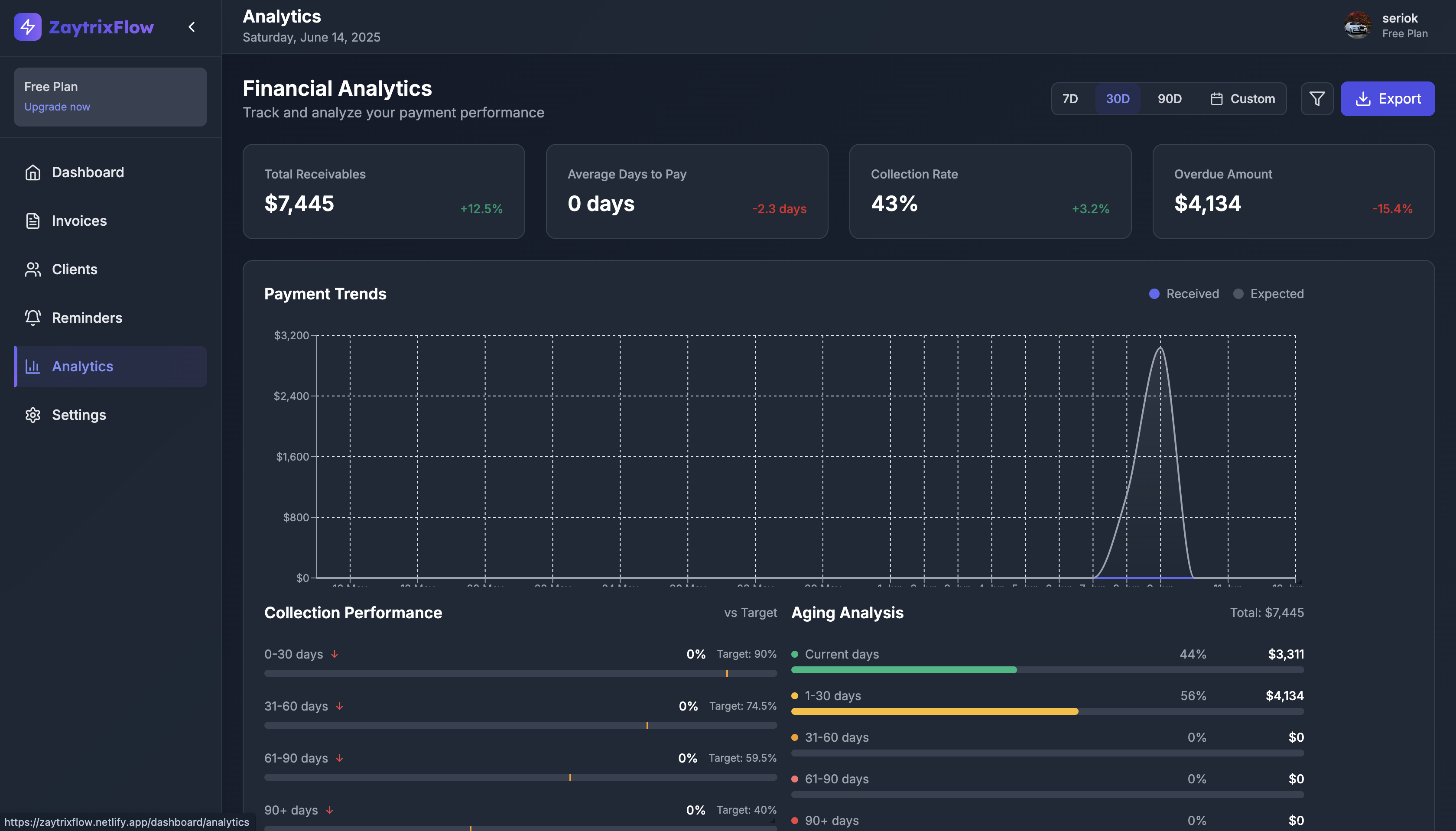Switch to the 90D time range

(1170, 99)
